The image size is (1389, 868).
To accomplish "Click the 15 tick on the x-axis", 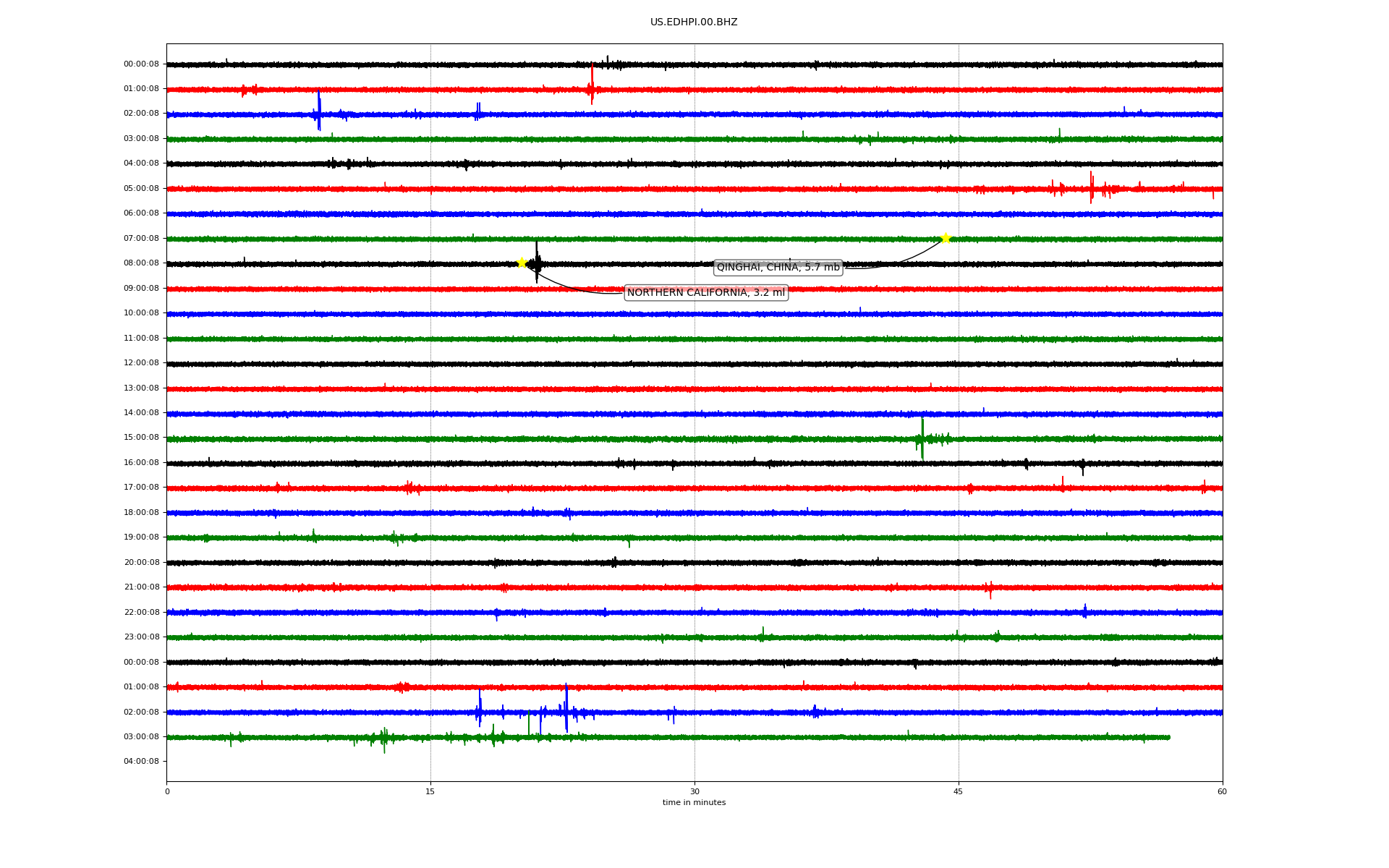I will coord(430,791).
